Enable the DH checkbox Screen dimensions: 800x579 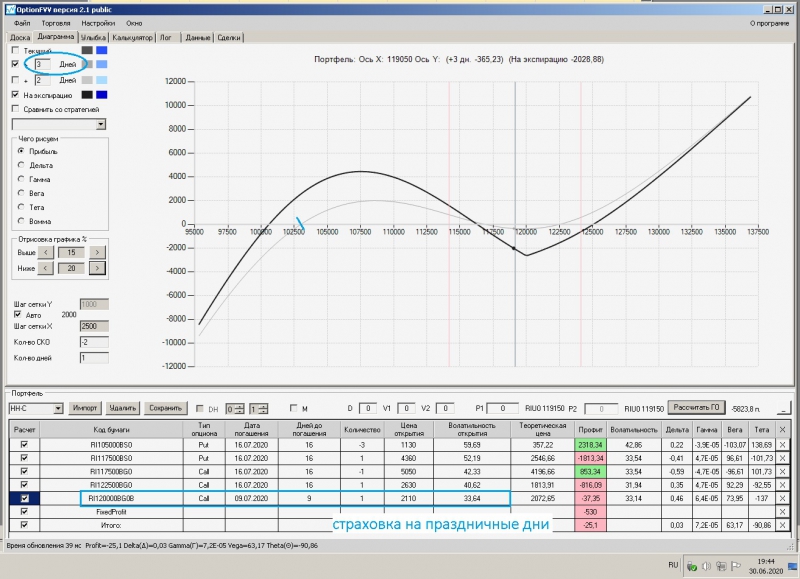[x=200, y=409]
